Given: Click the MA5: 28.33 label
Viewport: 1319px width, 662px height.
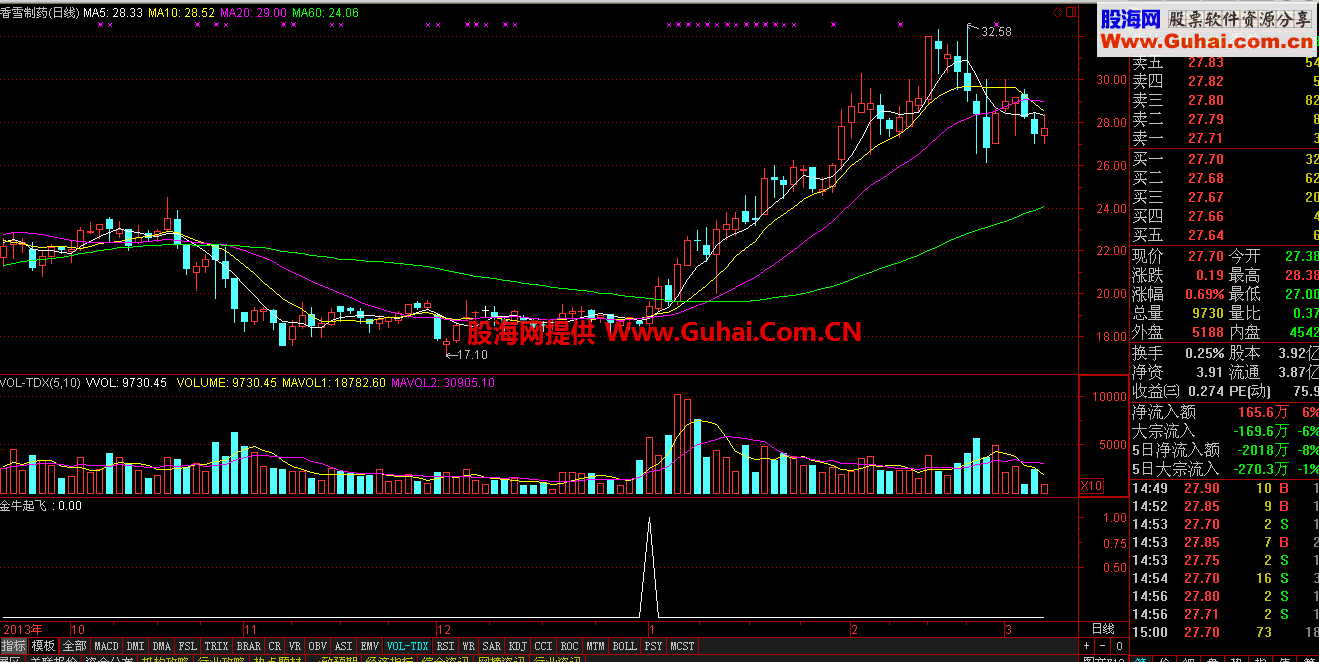Looking at the screenshot, I should tap(112, 12).
